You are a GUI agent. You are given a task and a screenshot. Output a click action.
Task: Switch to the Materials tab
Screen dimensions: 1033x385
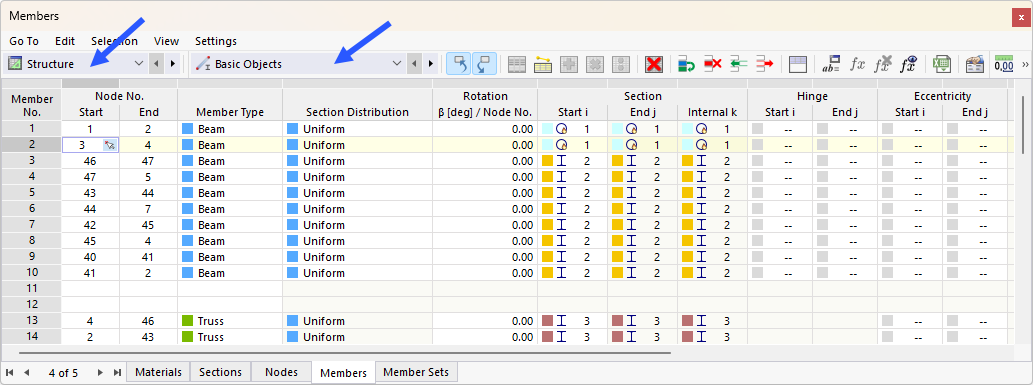(158, 372)
